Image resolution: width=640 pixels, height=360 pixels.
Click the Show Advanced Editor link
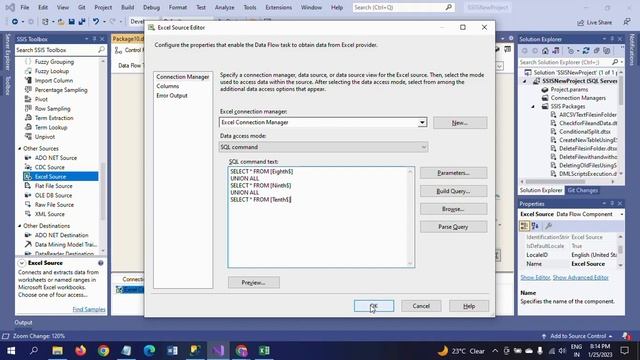click(x=580, y=278)
